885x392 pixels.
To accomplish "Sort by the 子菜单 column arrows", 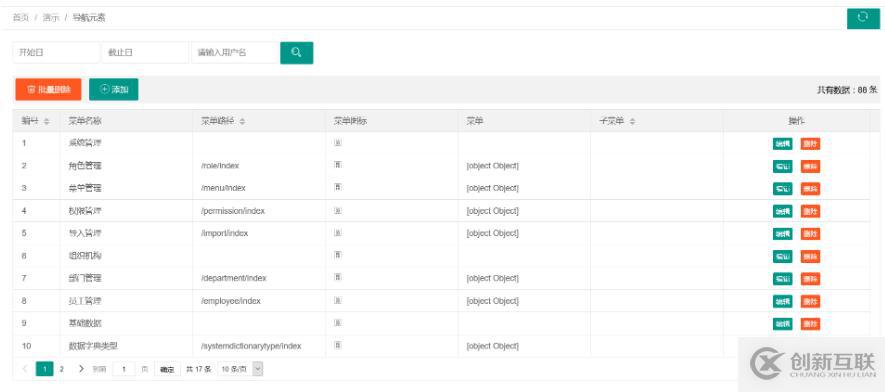I will tap(633, 121).
